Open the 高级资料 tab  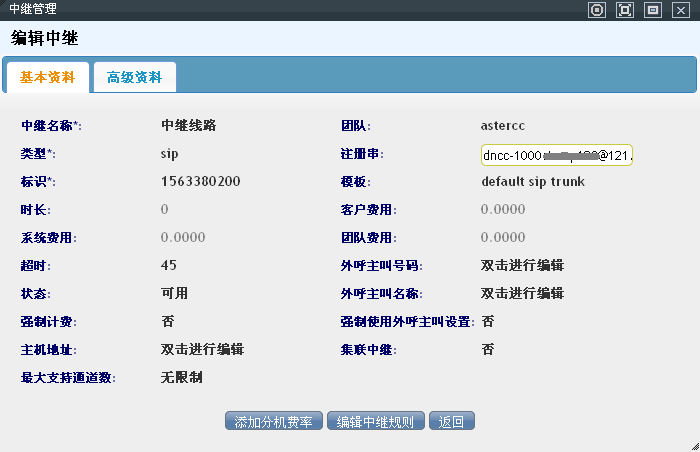pyautogui.click(x=134, y=77)
